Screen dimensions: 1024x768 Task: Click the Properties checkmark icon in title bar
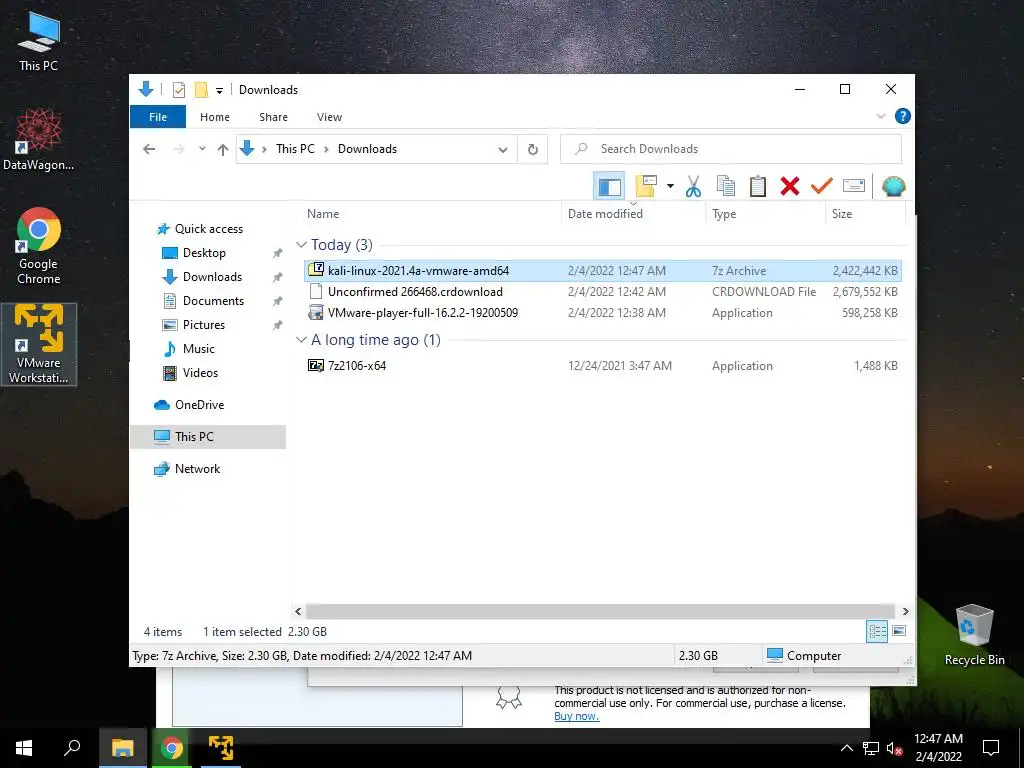[178, 90]
